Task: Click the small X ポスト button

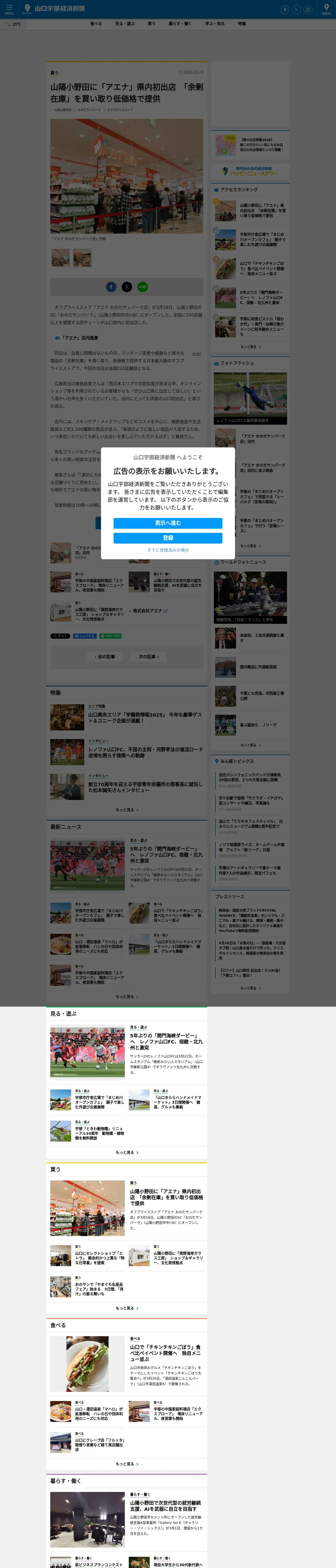Action: point(60,636)
